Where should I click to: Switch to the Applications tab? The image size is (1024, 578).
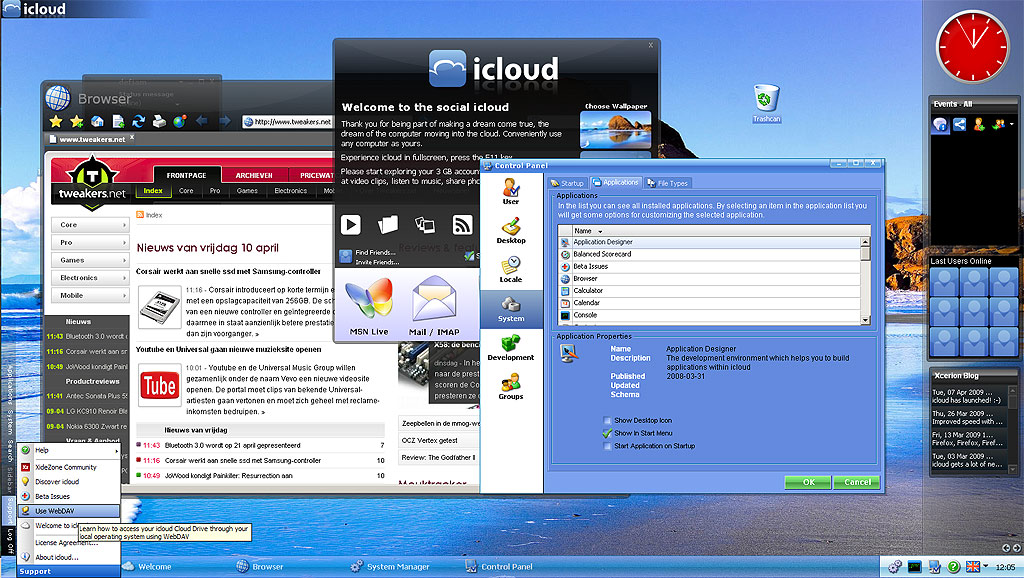click(x=615, y=183)
